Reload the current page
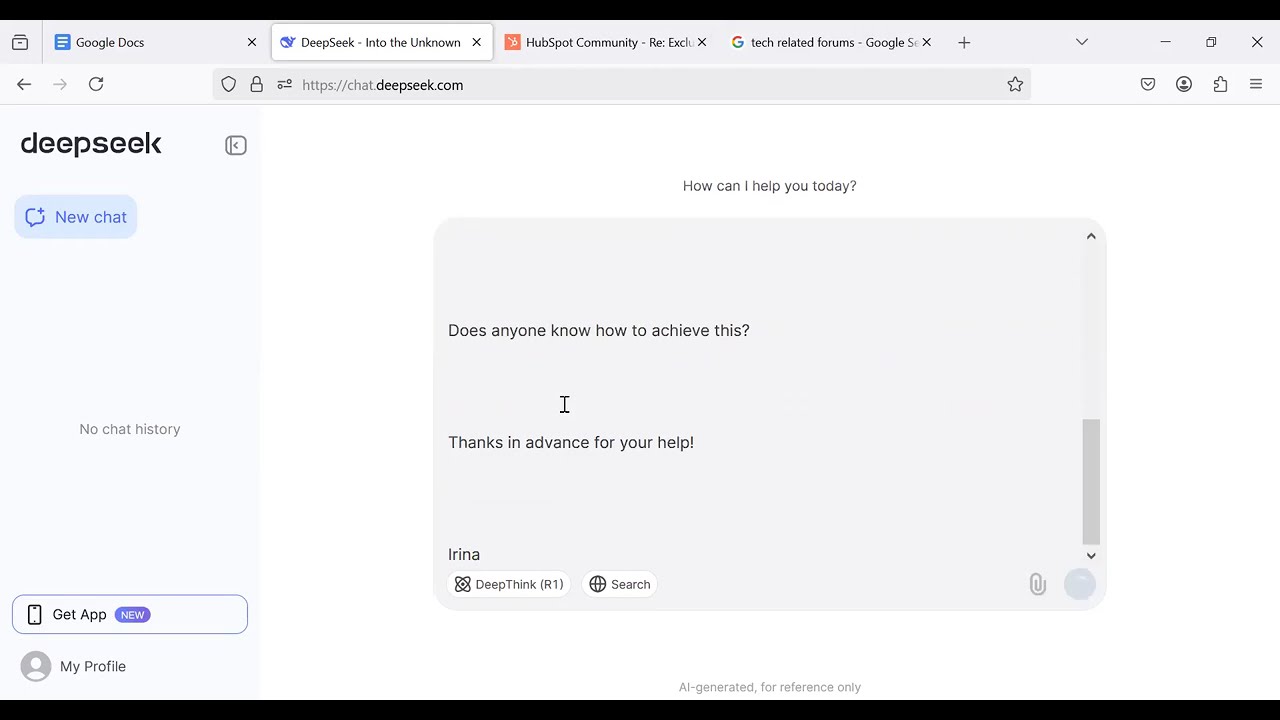1280x720 pixels. point(96,85)
